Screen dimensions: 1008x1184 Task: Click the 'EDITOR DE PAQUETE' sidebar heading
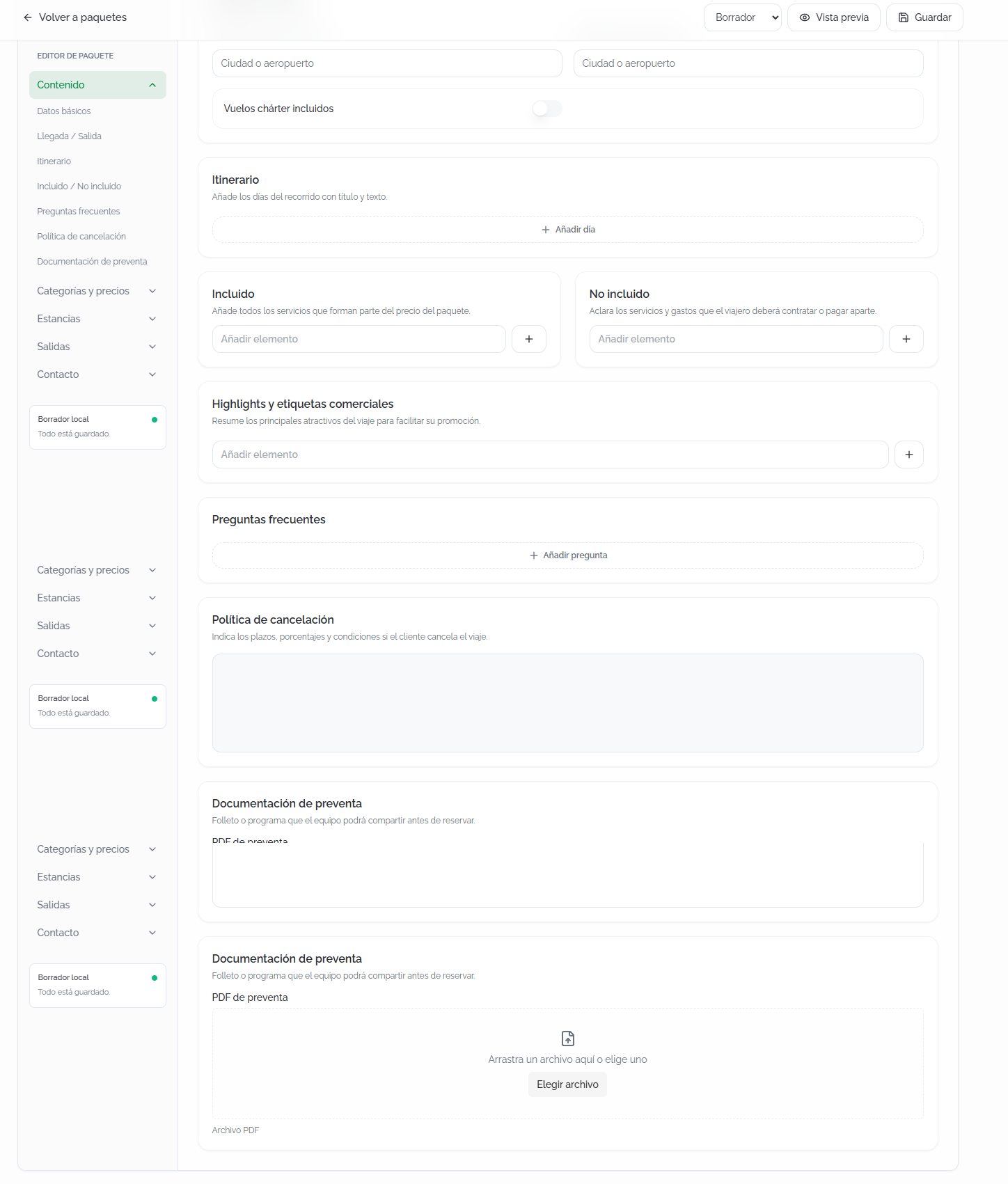point(75,56)
